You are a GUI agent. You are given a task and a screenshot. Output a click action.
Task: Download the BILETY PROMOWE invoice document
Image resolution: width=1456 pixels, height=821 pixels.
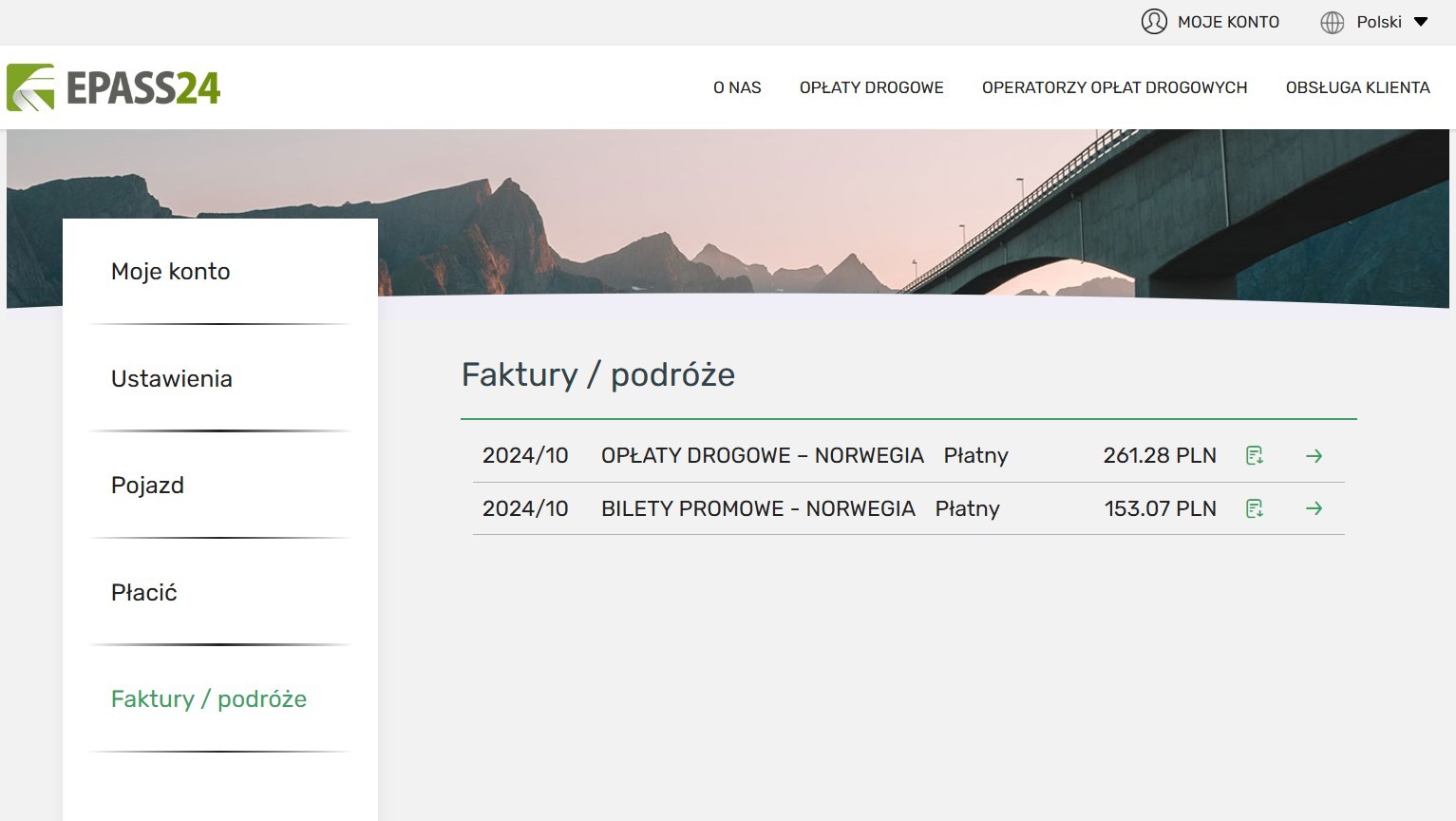pos(1255,508)
